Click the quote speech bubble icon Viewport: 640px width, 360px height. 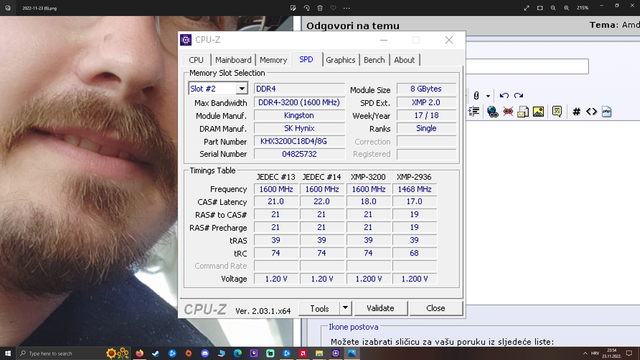point(557,111)
